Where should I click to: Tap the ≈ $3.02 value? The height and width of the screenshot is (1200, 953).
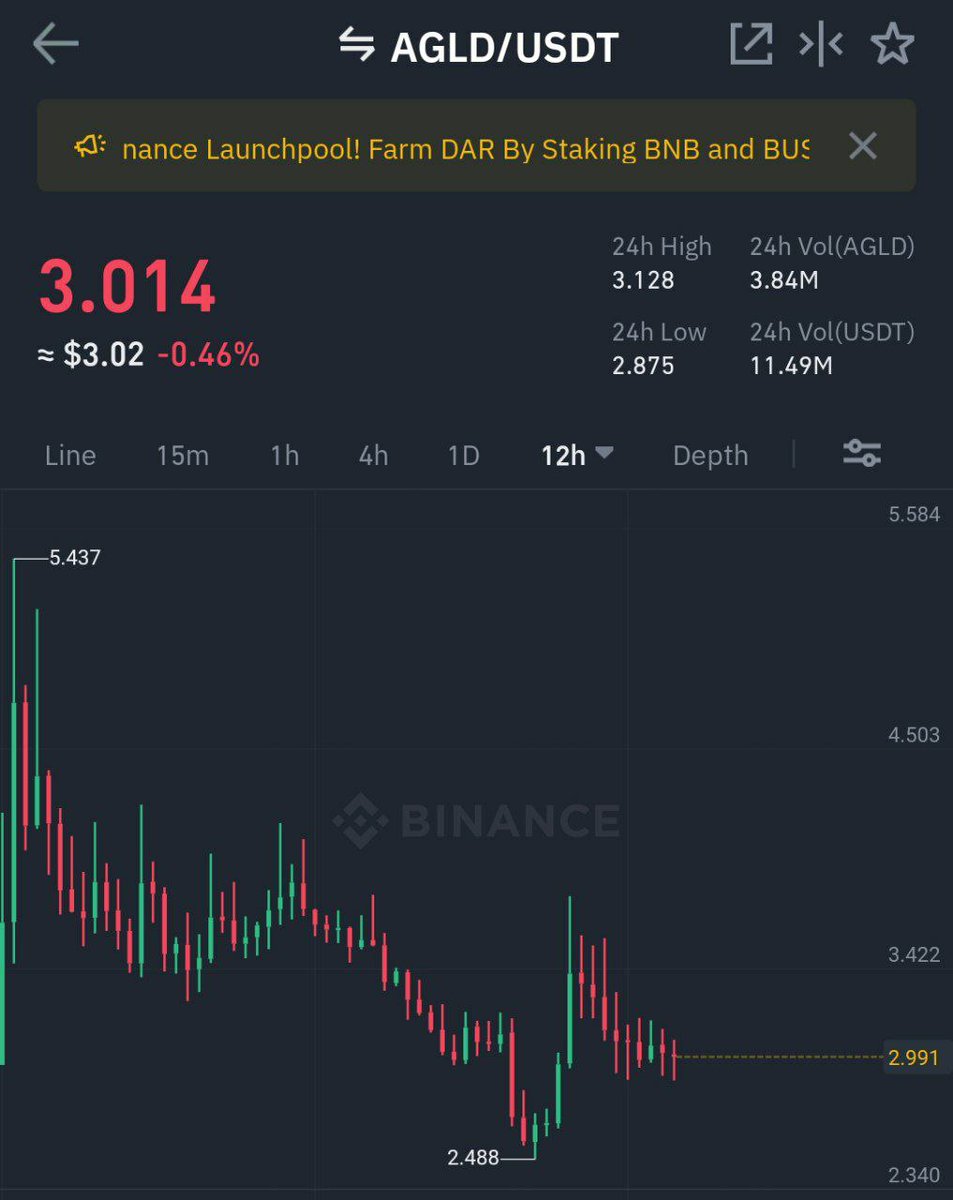pyautogui.click(x=91, y=354)
